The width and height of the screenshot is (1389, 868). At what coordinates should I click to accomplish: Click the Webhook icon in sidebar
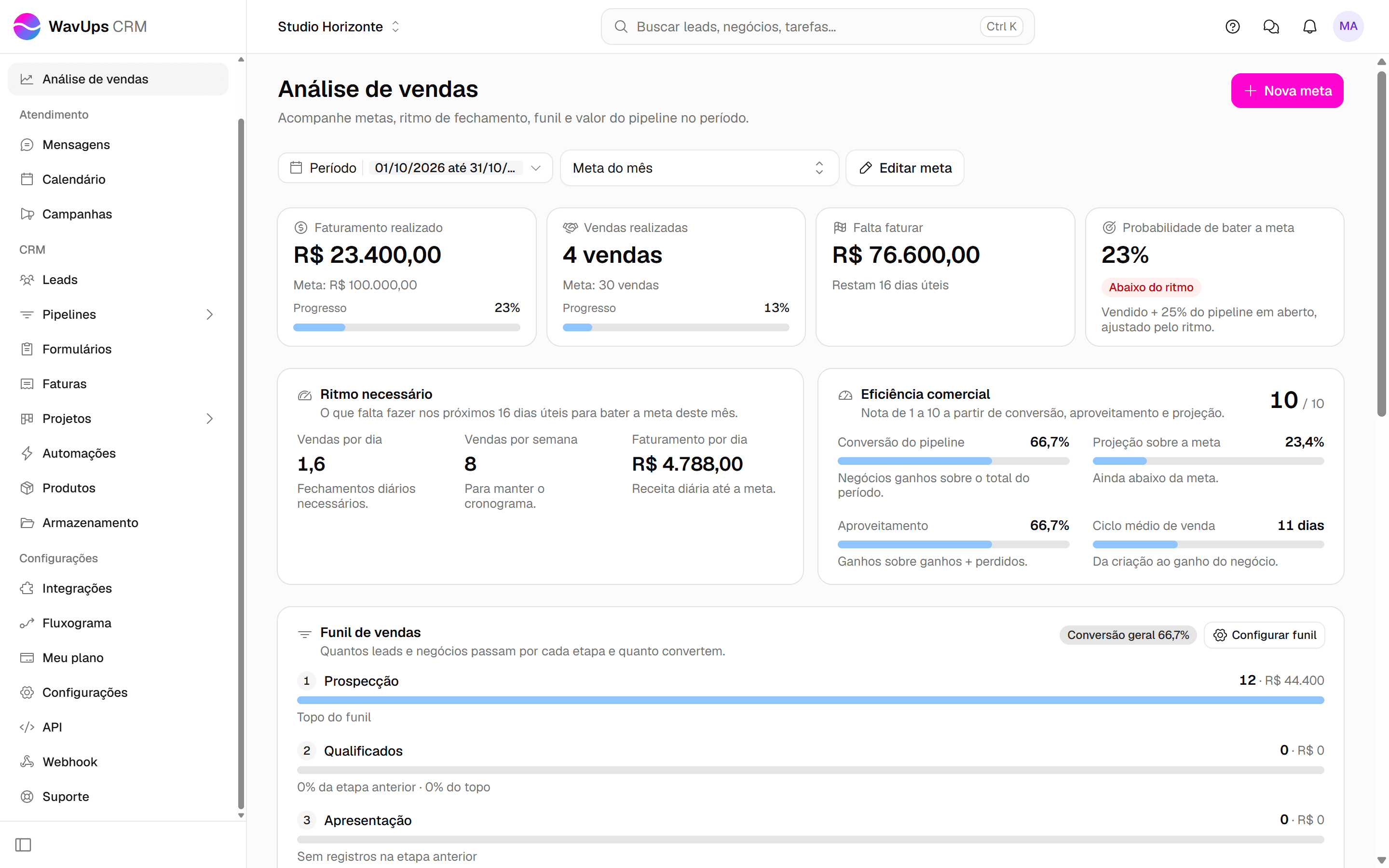tap(27, 762)
